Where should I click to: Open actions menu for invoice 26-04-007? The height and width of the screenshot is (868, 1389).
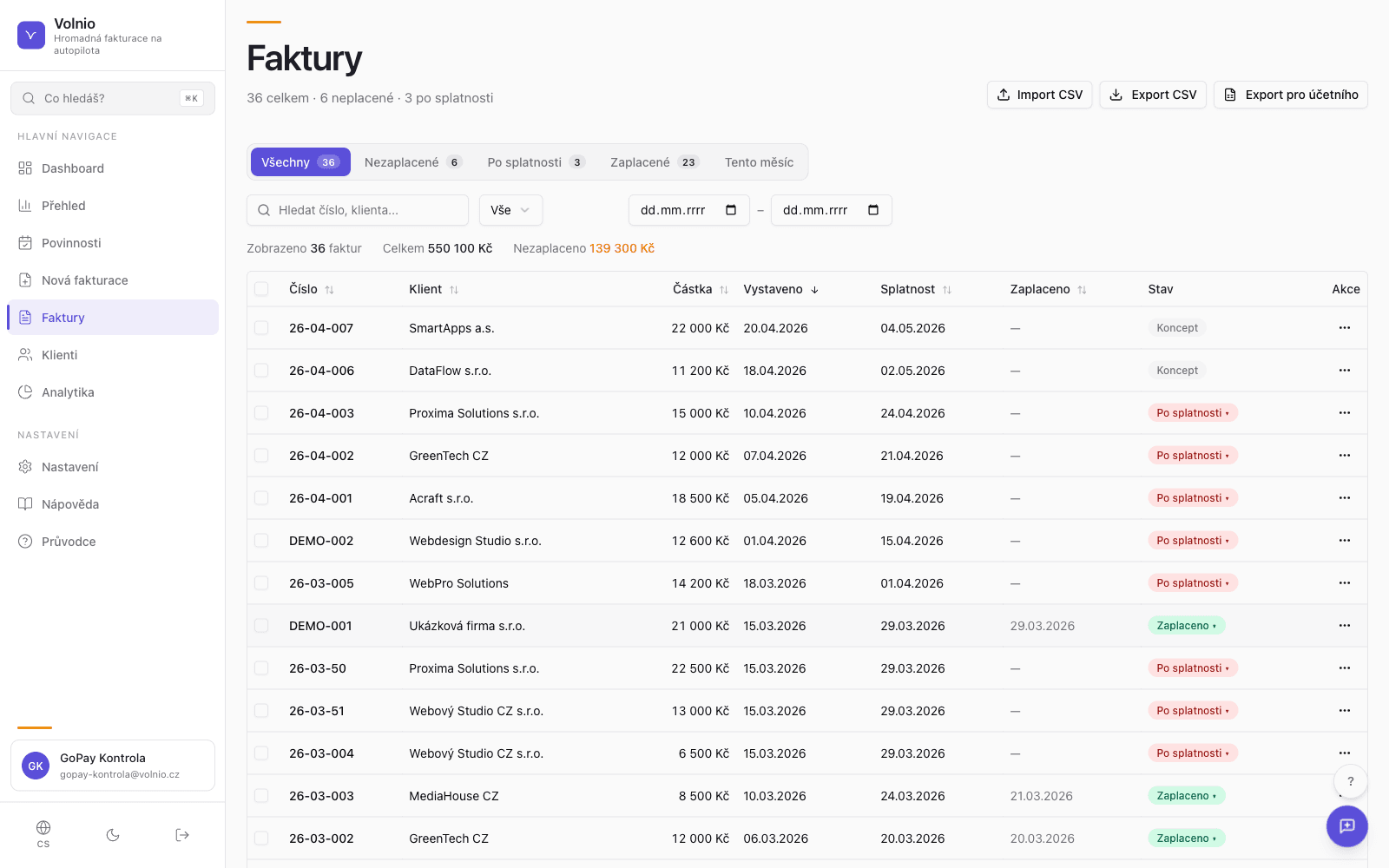(1345, 328)
